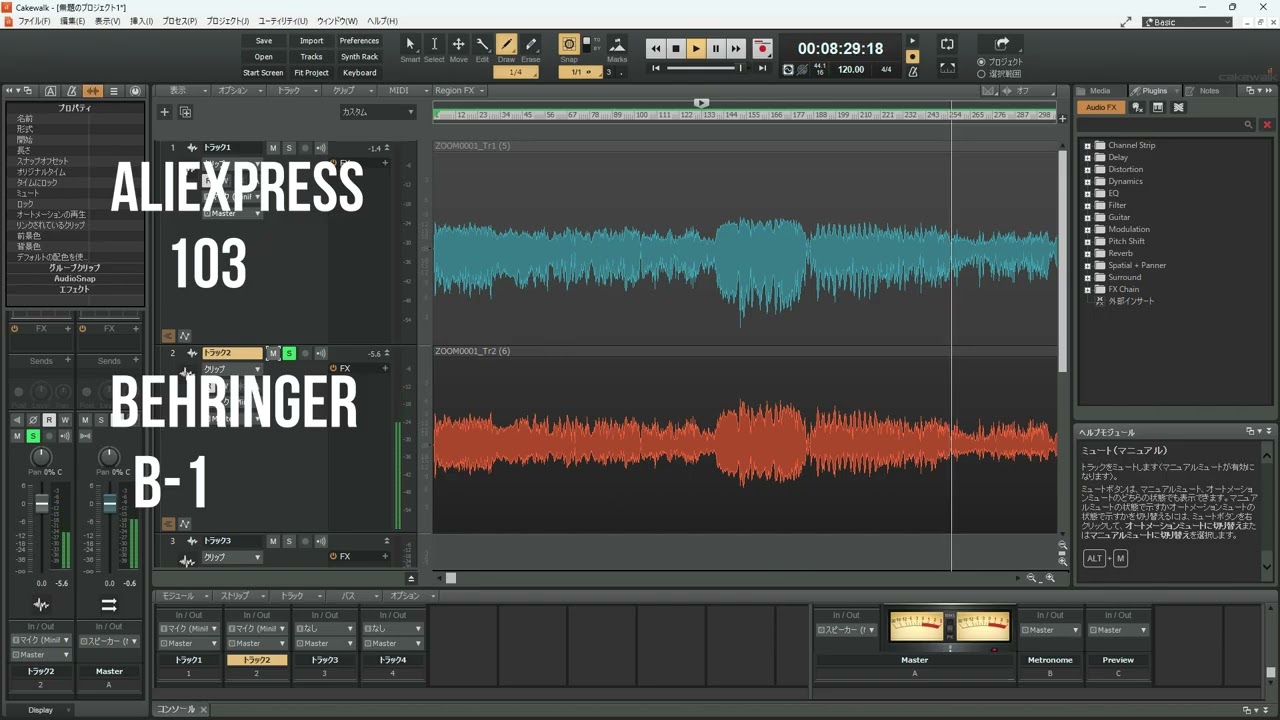Mute トラック1 in track view
1280x720 pixels.
click(x=273, y=148)
